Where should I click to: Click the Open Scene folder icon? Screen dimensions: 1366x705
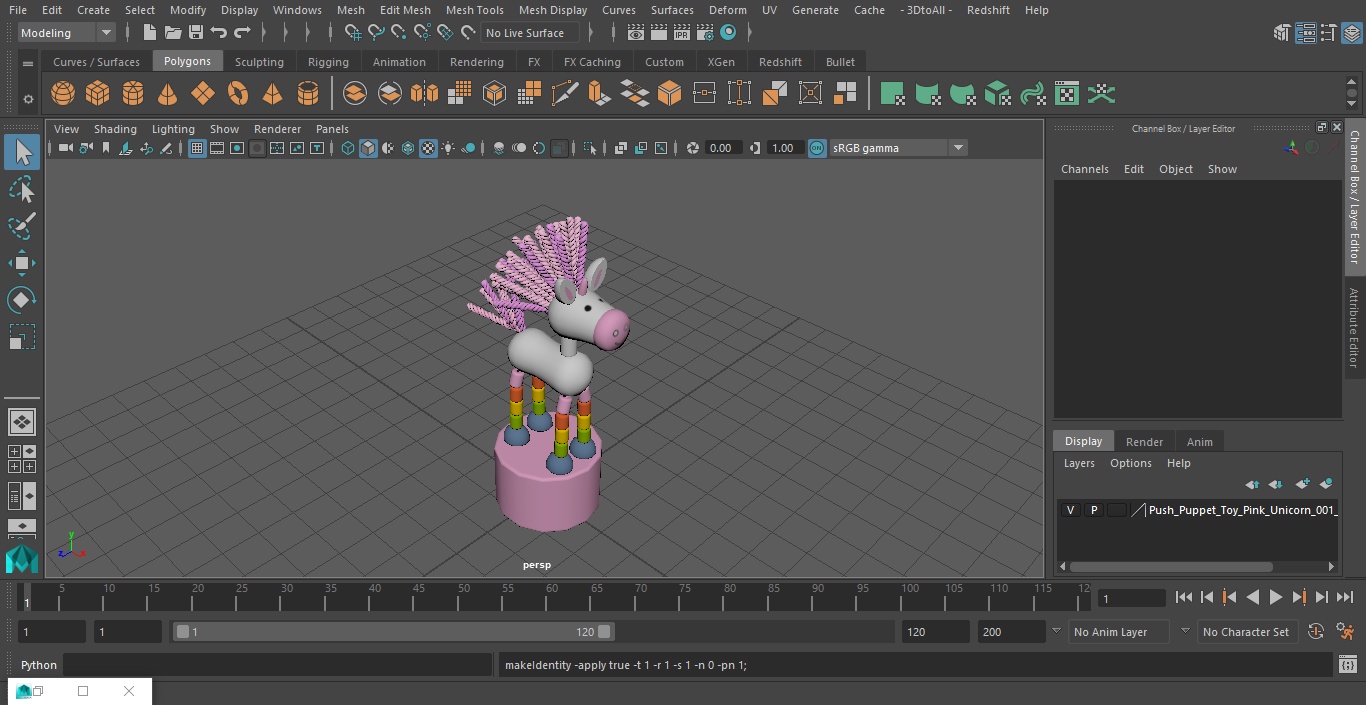coord(173,33)
